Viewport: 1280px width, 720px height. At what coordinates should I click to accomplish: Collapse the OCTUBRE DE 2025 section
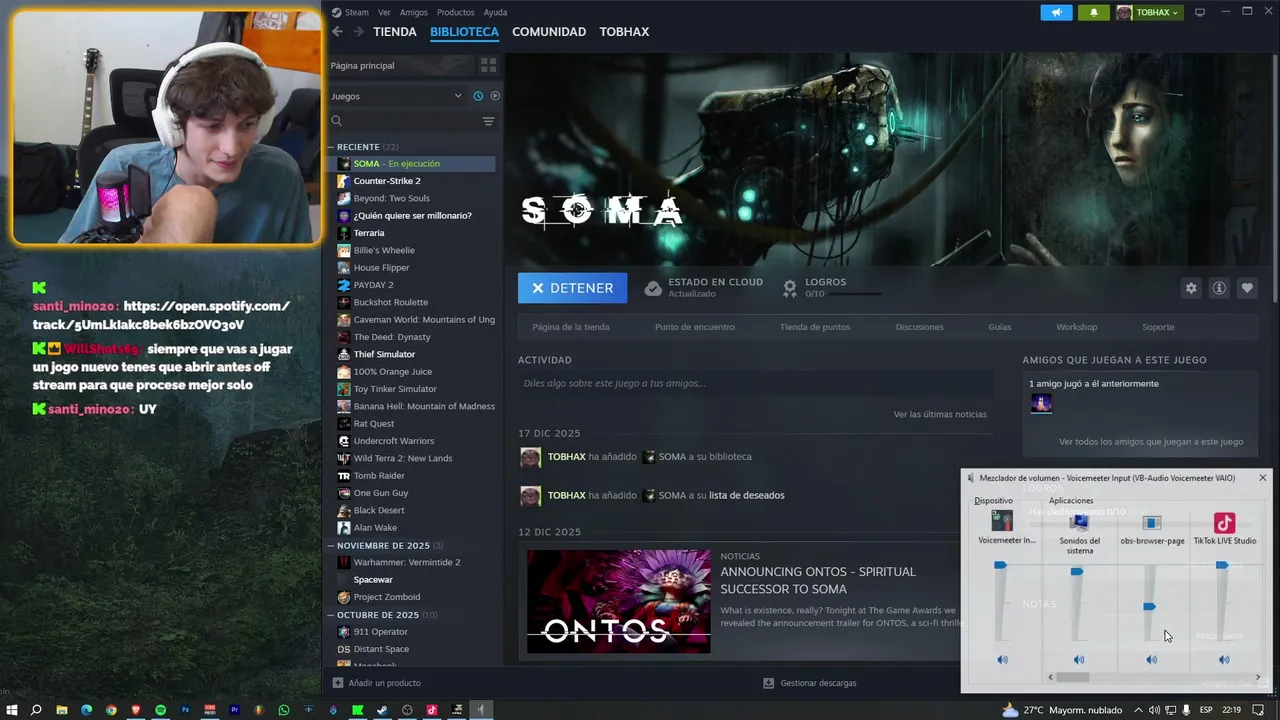click(331, 615)
